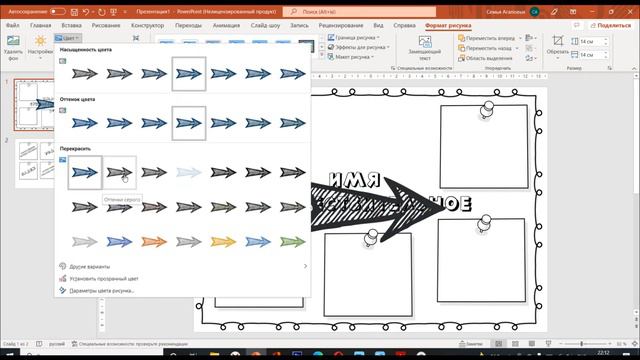Open the comments icon near Share
The image size is (640, 360).
point(577,25)
